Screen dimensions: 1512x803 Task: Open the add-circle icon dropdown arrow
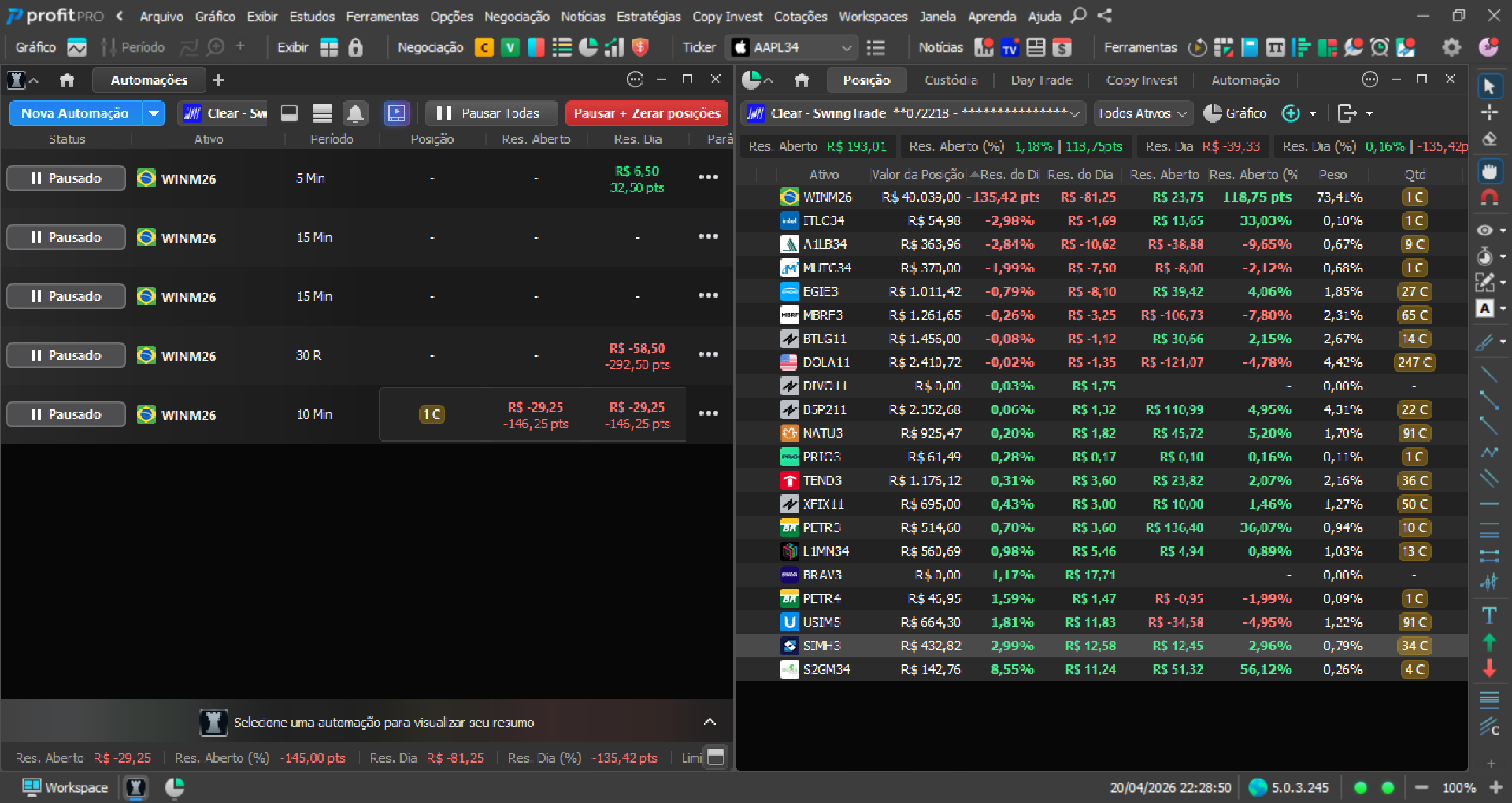(x=1313, y=114)
